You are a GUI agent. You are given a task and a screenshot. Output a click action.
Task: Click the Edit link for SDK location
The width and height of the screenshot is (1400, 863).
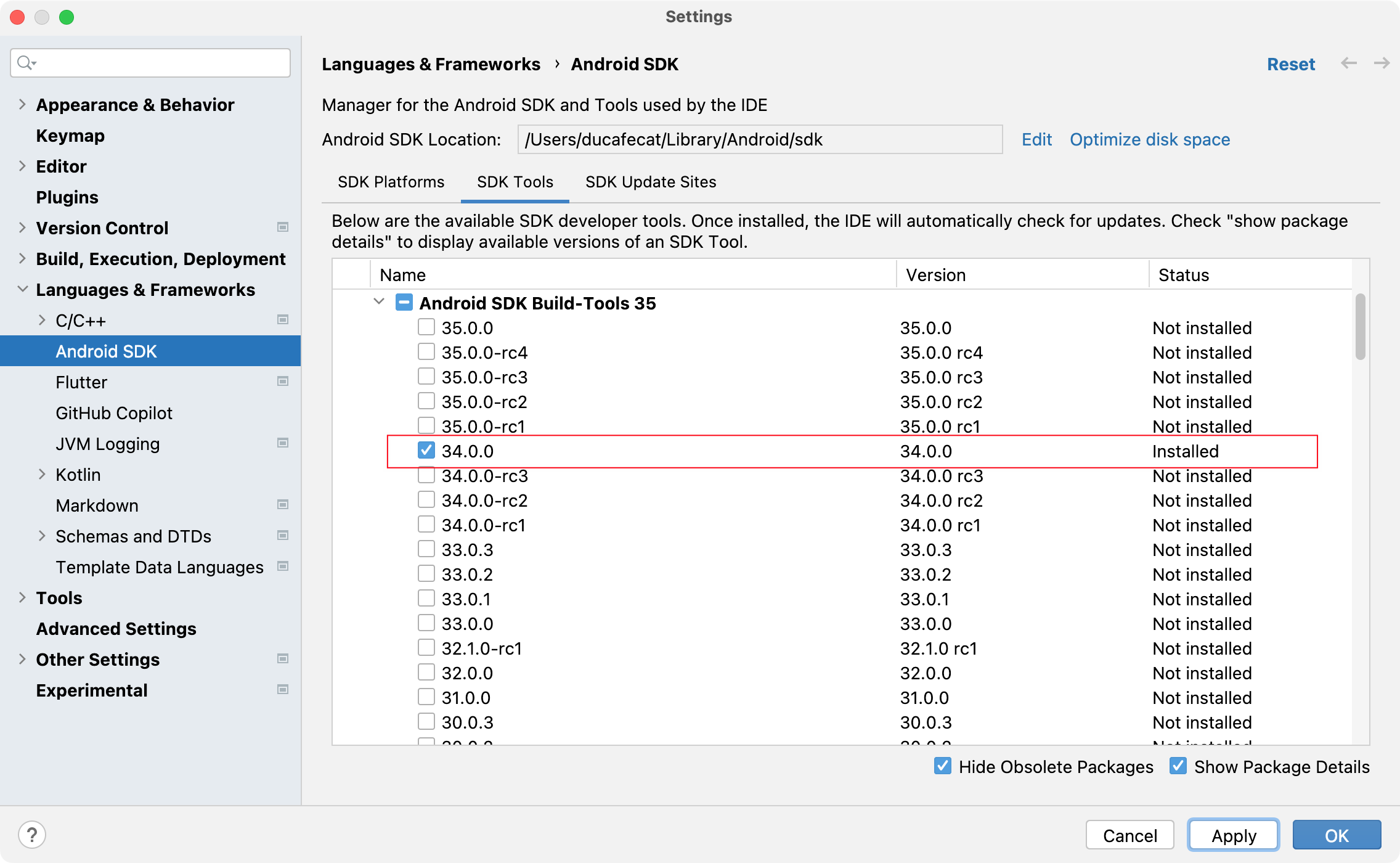point(1036,139)
